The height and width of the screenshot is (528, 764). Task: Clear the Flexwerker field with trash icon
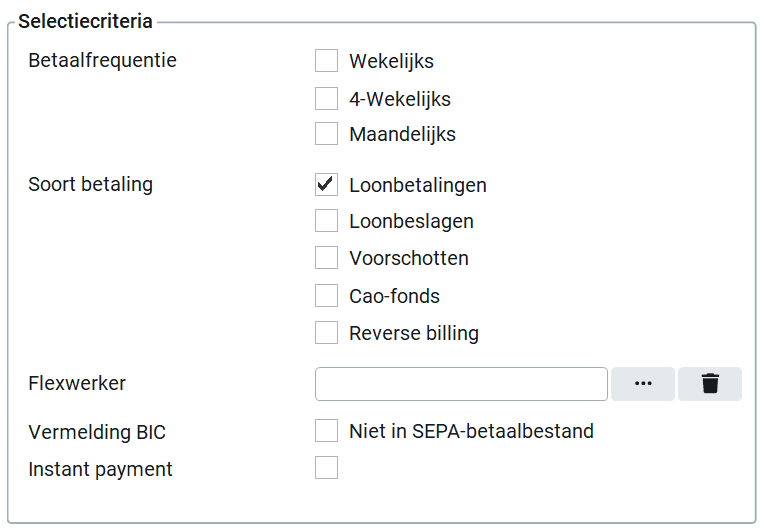pyautogui.click(x=710, y=384)
